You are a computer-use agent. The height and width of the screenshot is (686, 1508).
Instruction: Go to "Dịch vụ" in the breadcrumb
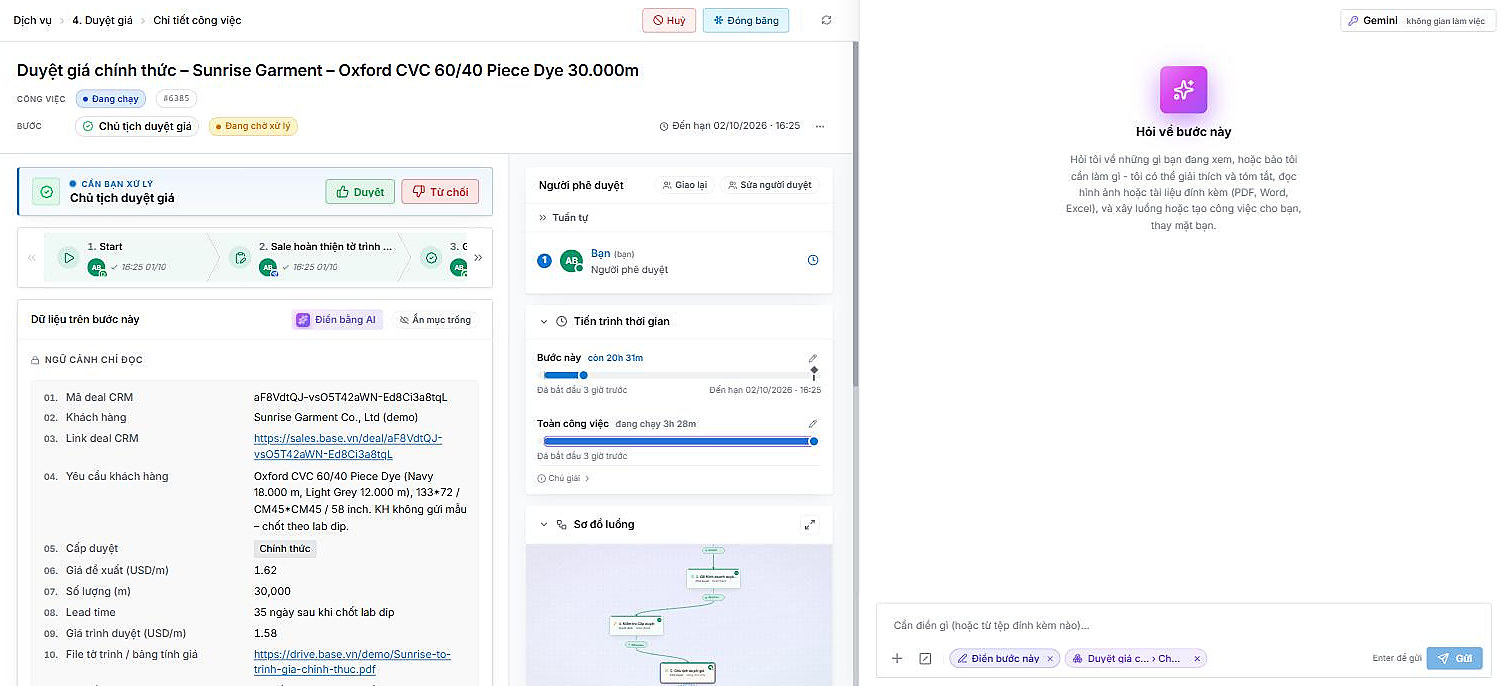tap(32, 20)
